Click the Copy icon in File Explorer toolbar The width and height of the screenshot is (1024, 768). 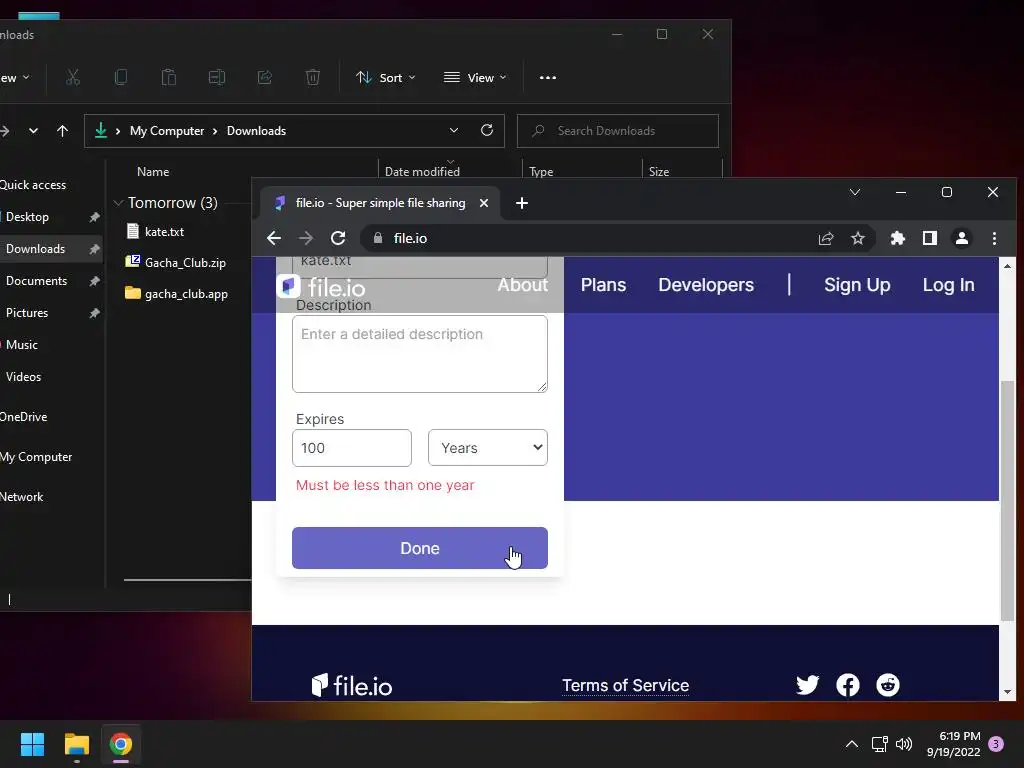(121, 78)
